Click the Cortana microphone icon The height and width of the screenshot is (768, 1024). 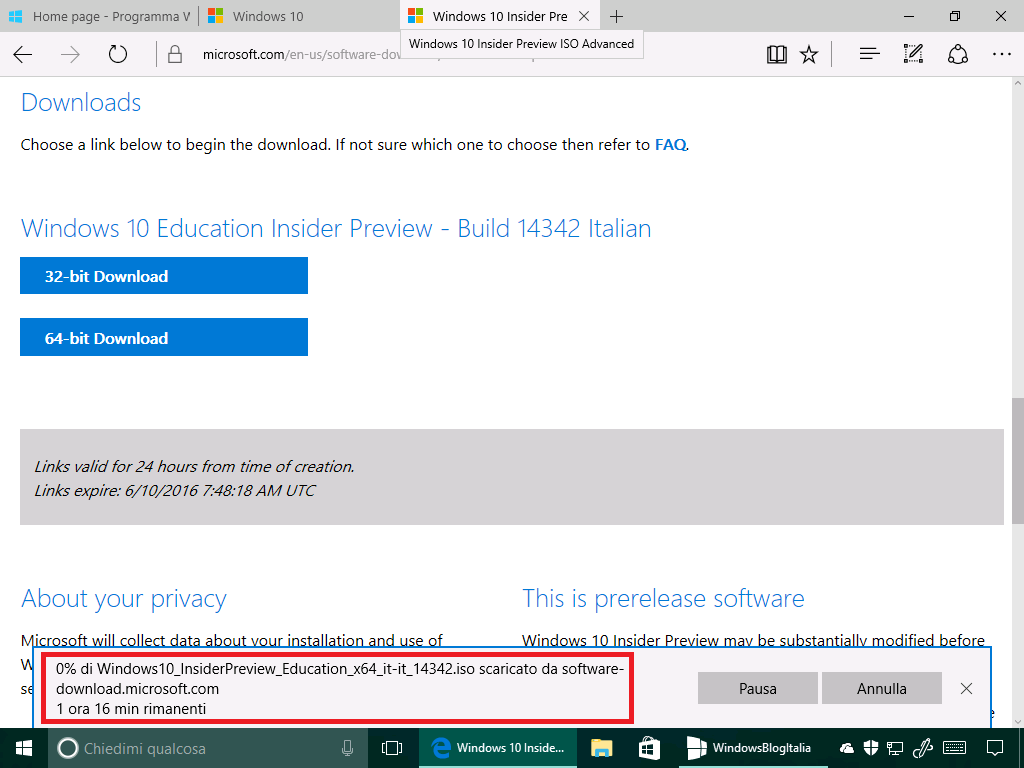[347, 748]
